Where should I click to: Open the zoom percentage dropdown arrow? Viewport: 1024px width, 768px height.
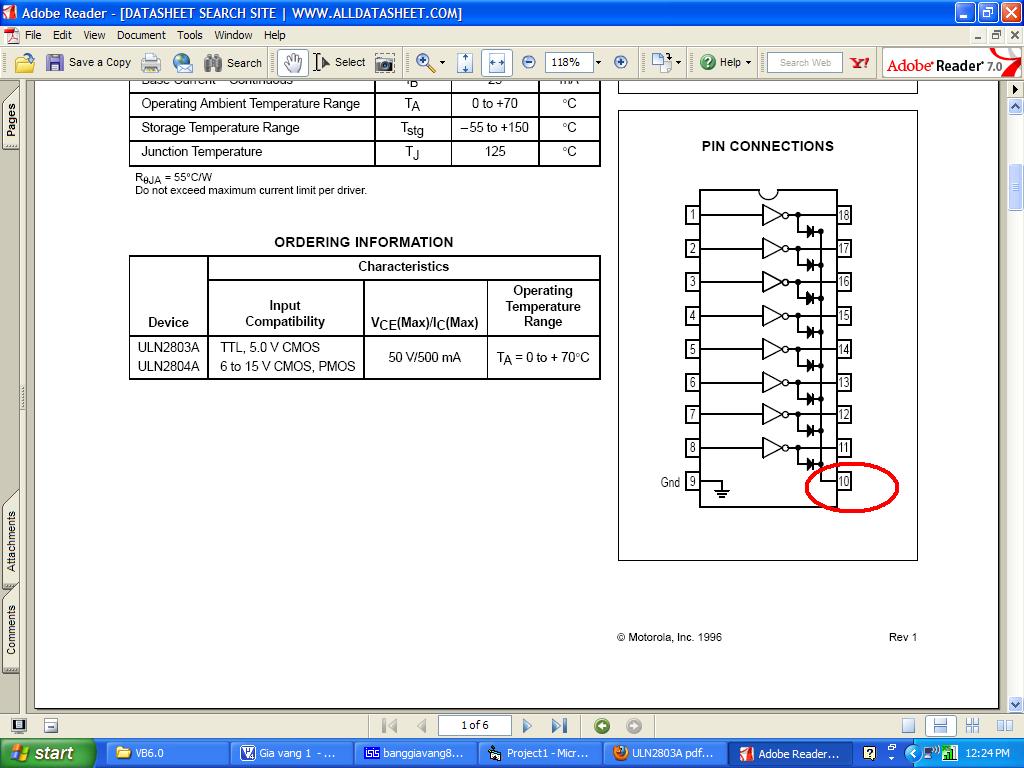click(598, 63)
